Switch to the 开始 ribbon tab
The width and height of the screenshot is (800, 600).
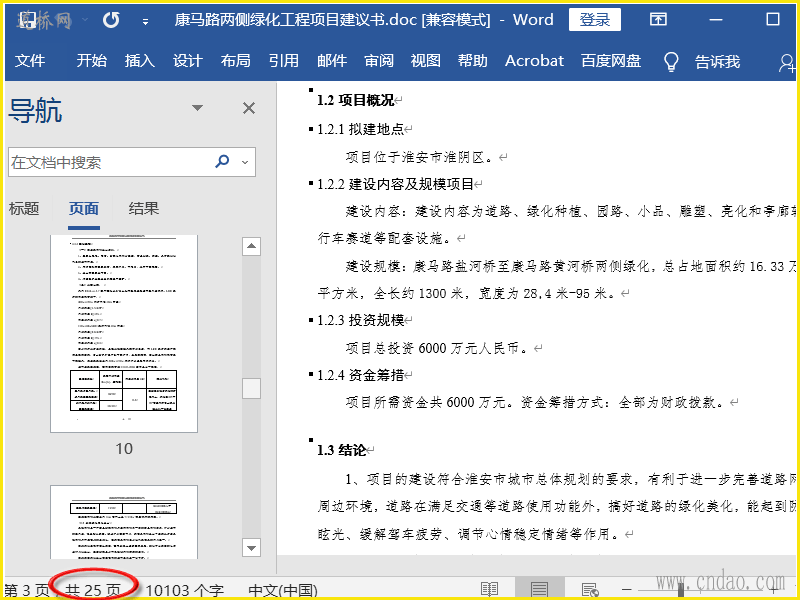(91, 60)
